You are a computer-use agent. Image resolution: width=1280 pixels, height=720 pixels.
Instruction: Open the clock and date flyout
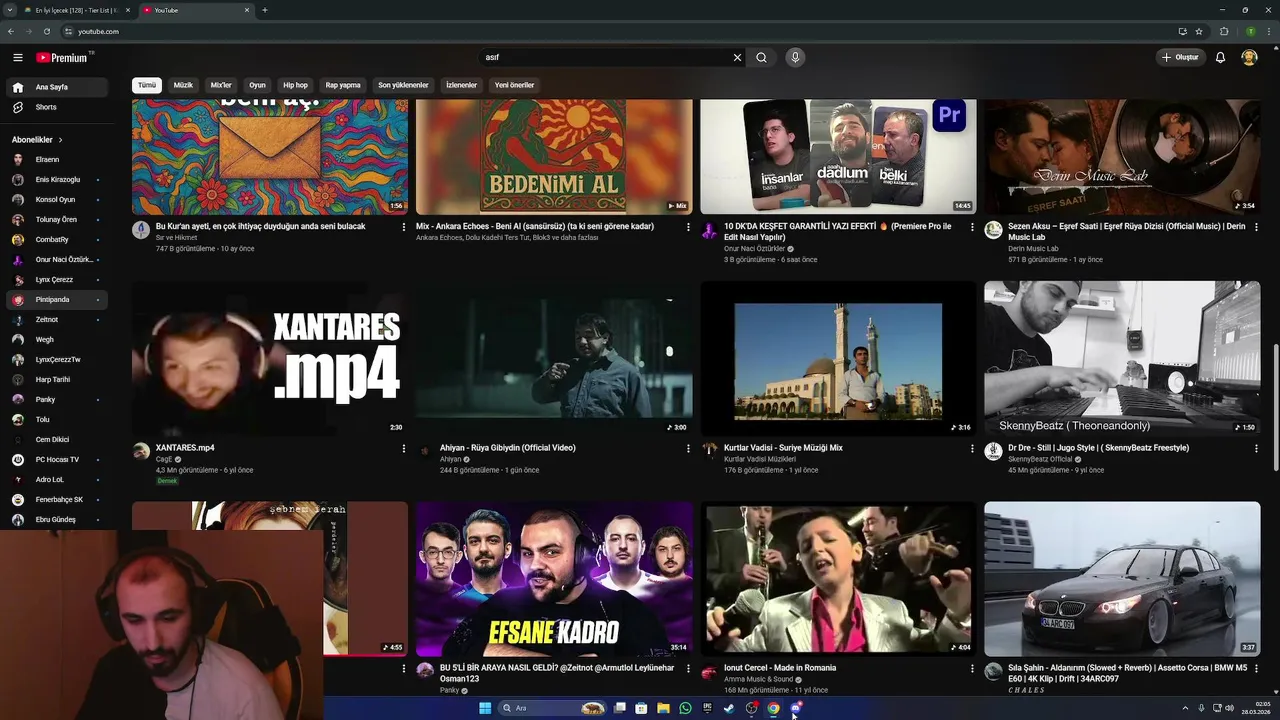click(1254, 708)
